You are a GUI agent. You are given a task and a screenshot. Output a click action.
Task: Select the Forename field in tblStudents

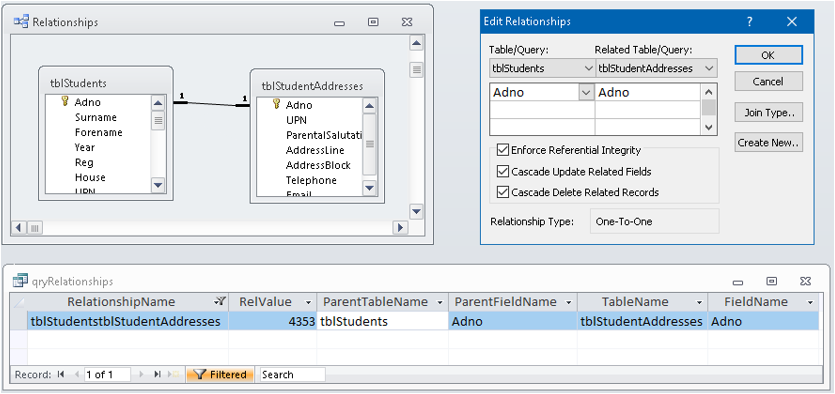tap(99, 132)
